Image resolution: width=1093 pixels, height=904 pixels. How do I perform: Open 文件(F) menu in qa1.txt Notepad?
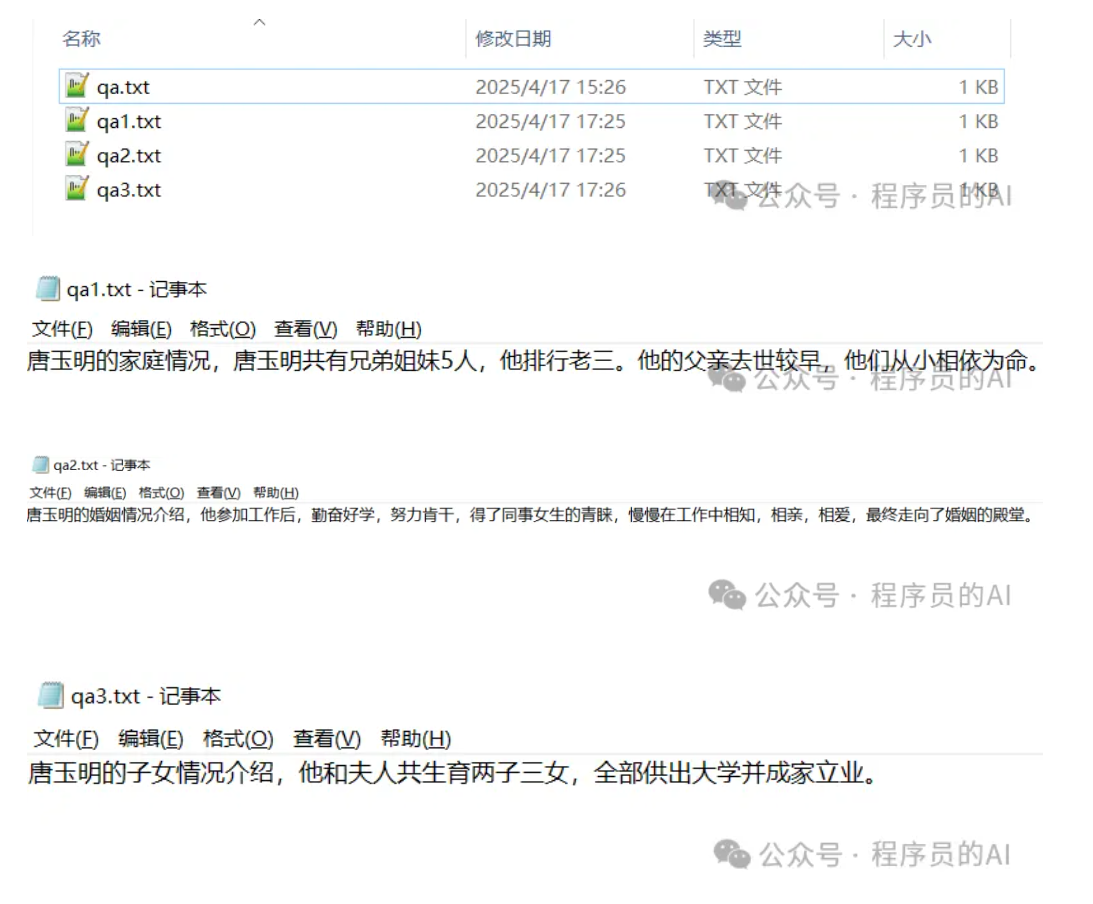pyautogui.click(x=62, y=329)
